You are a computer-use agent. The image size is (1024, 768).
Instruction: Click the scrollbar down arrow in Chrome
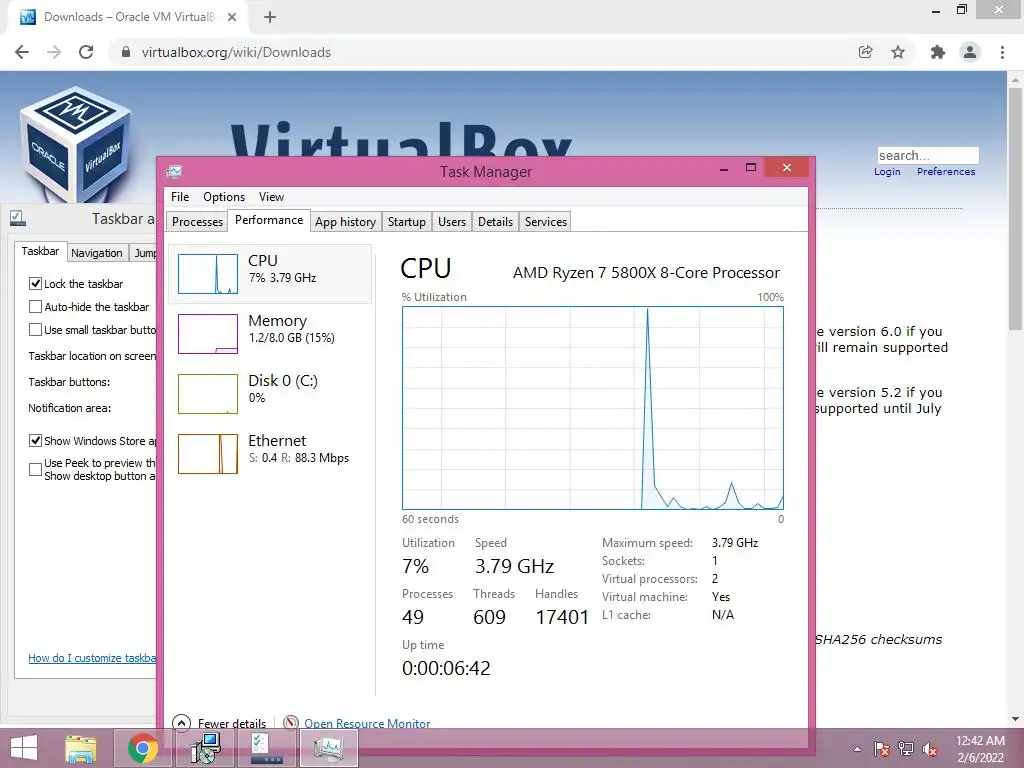coord(1015,718)
